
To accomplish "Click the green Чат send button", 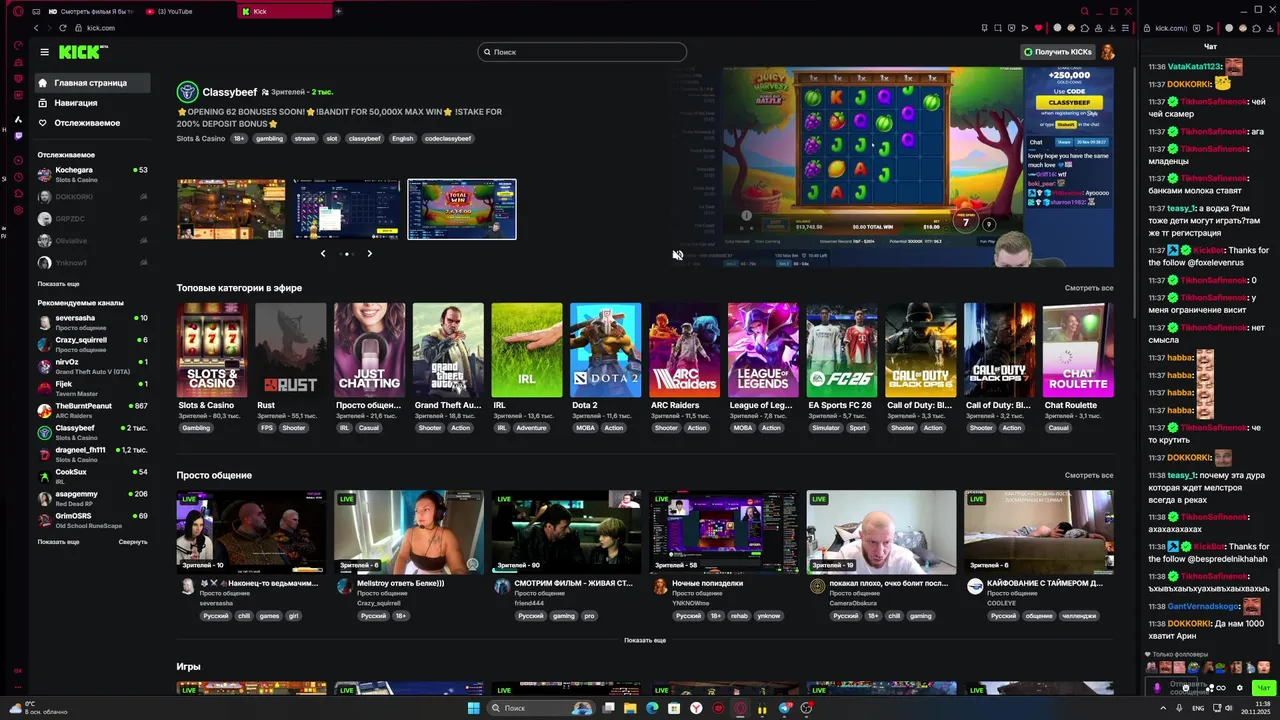I will click(x=1263, y=688).
